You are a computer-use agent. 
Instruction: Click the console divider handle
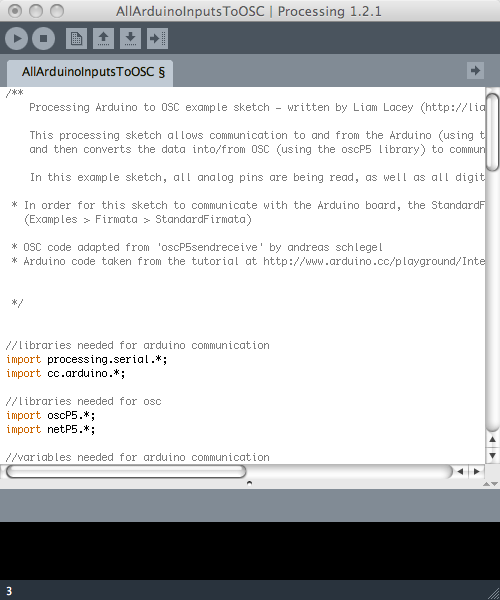point(249,483)
